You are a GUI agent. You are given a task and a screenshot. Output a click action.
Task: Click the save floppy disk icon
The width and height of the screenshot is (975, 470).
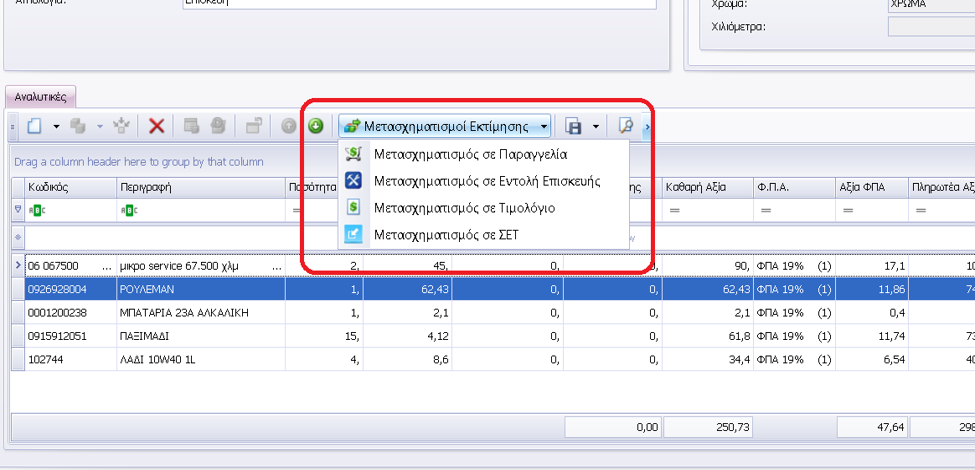[574, 126]
